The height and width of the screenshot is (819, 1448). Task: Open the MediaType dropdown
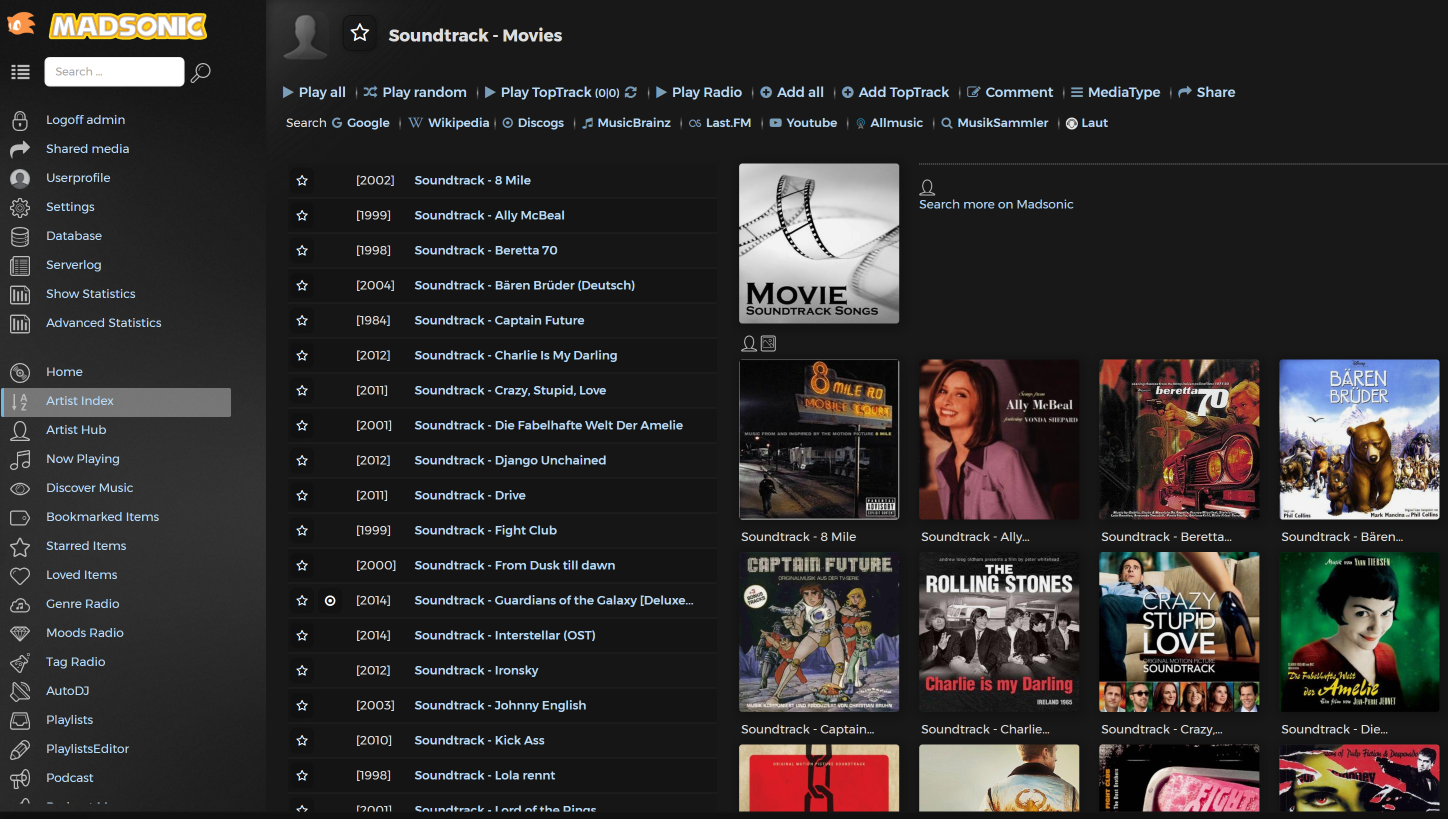[1115, 92]
